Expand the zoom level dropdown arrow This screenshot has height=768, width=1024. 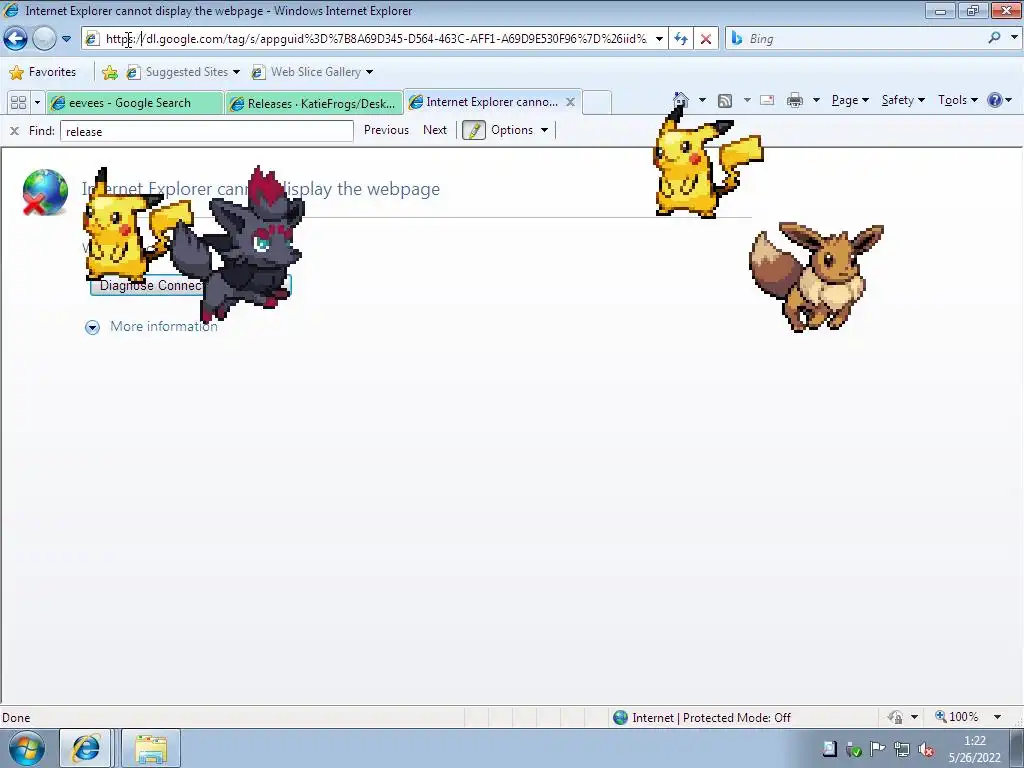click(x=997, y=717)
